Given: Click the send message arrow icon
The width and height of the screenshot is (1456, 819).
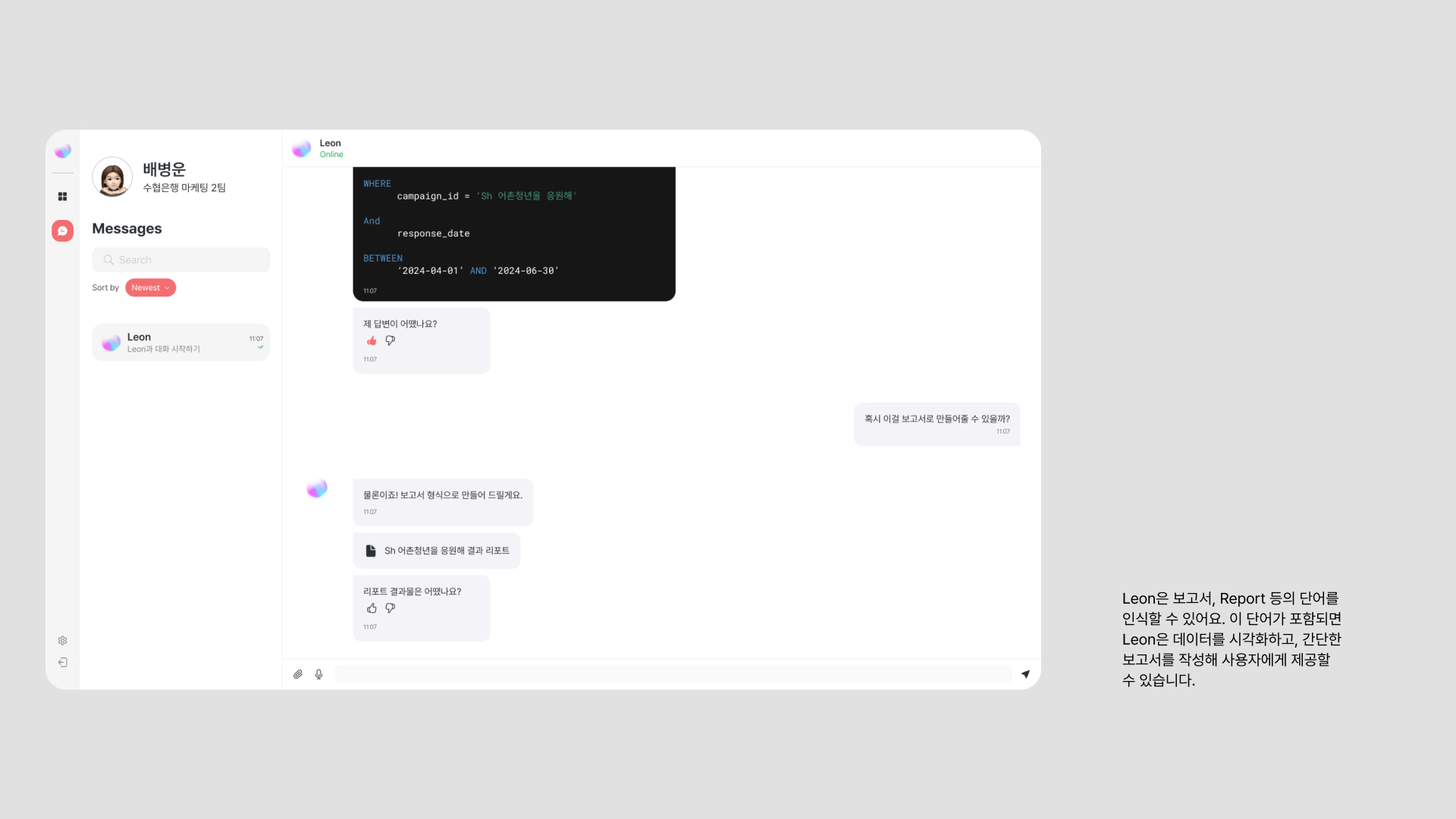Looking at the screenshot, I should point(1025,674).
